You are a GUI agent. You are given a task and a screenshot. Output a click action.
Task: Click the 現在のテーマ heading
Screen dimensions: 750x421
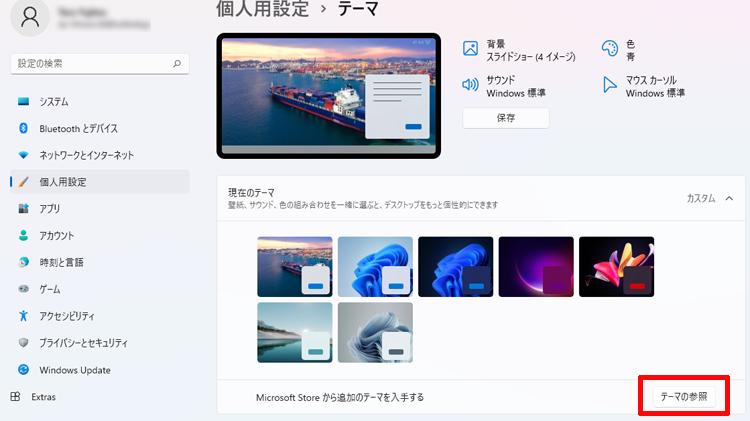(x=251, y=192)
